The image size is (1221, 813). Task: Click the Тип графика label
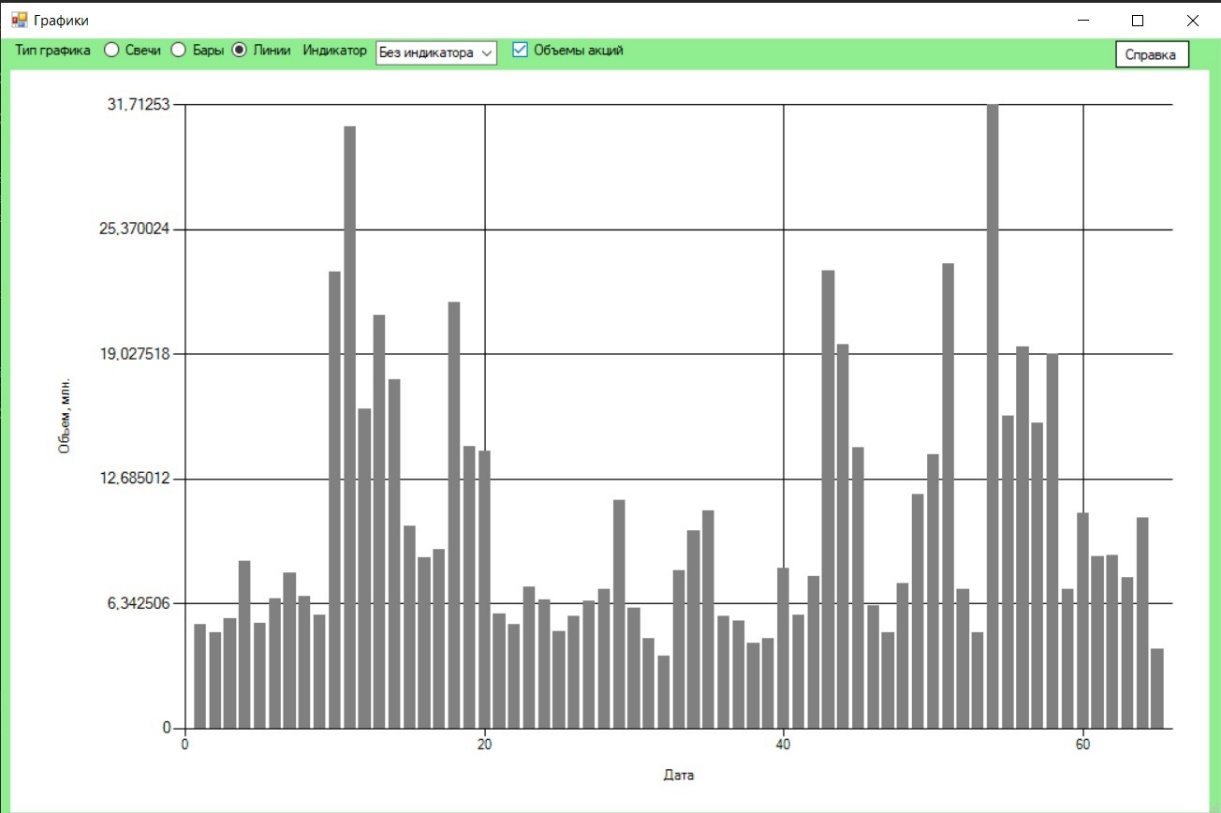coord(53,50)
